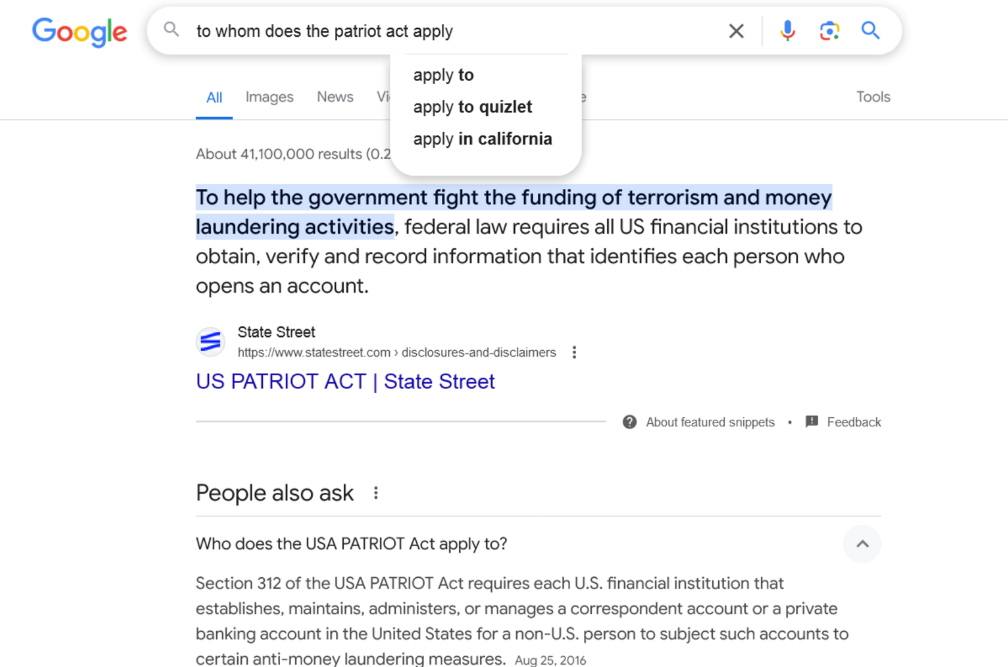The height and width of the screenshot is (667, 1008).
Task: Choose "apply to quizlet" suggestion
Action: pyautogui.click(x=473, y=107)
